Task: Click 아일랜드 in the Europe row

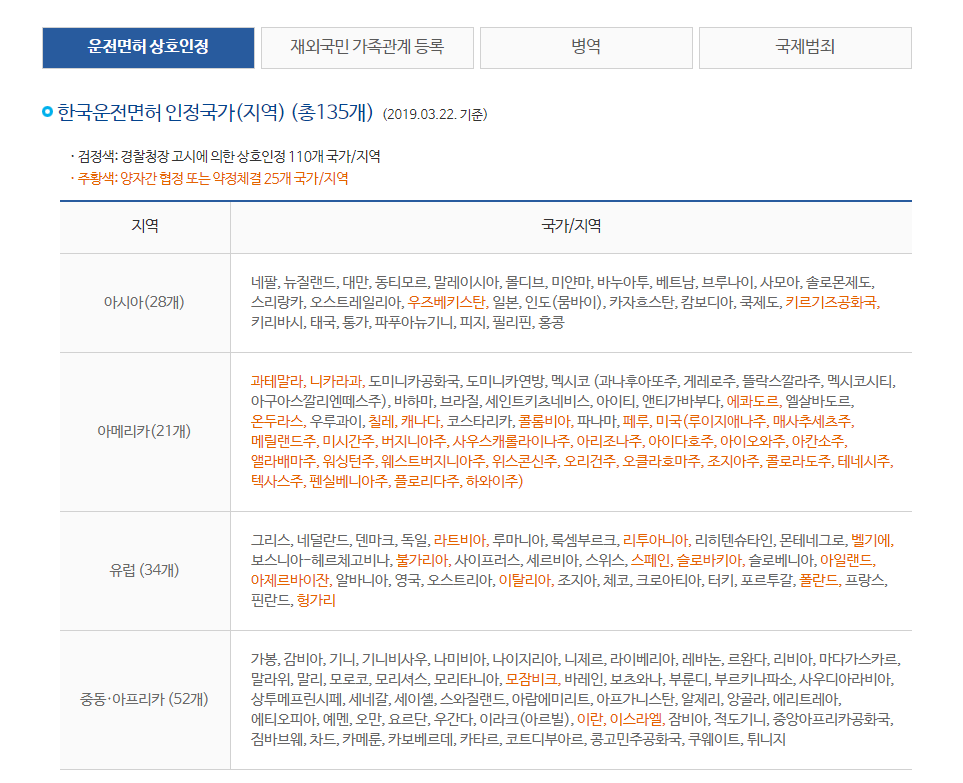Action: click(x=846, y=561)
